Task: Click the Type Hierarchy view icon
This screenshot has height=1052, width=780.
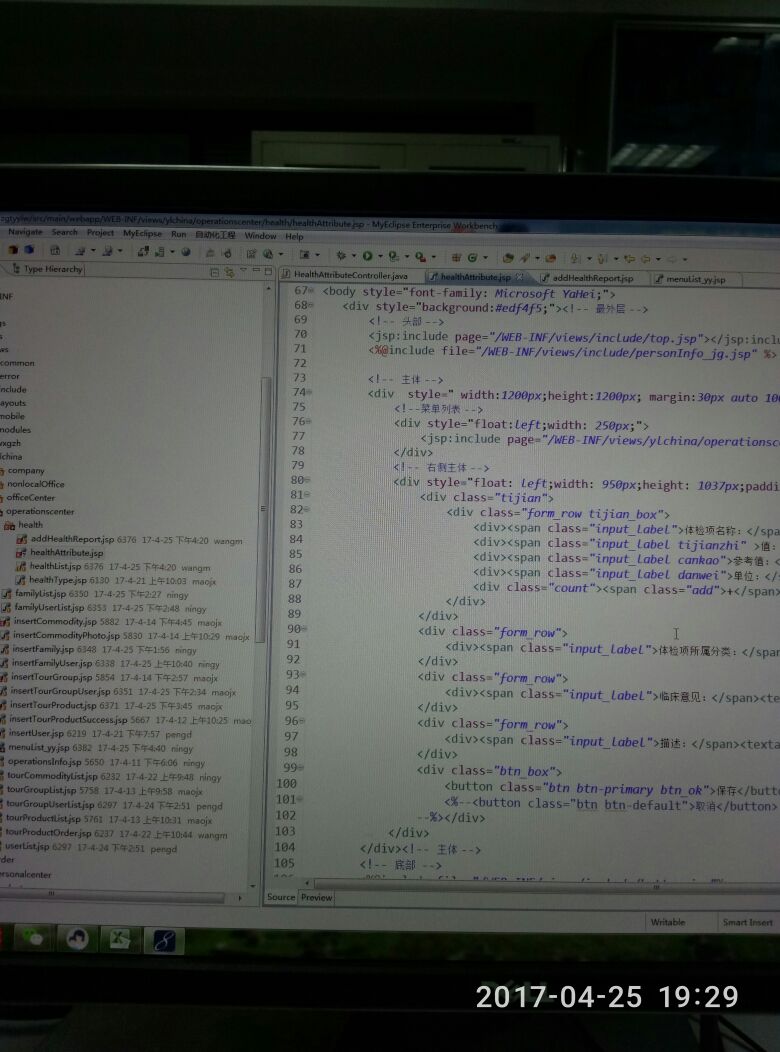Action: coord(14,269)
